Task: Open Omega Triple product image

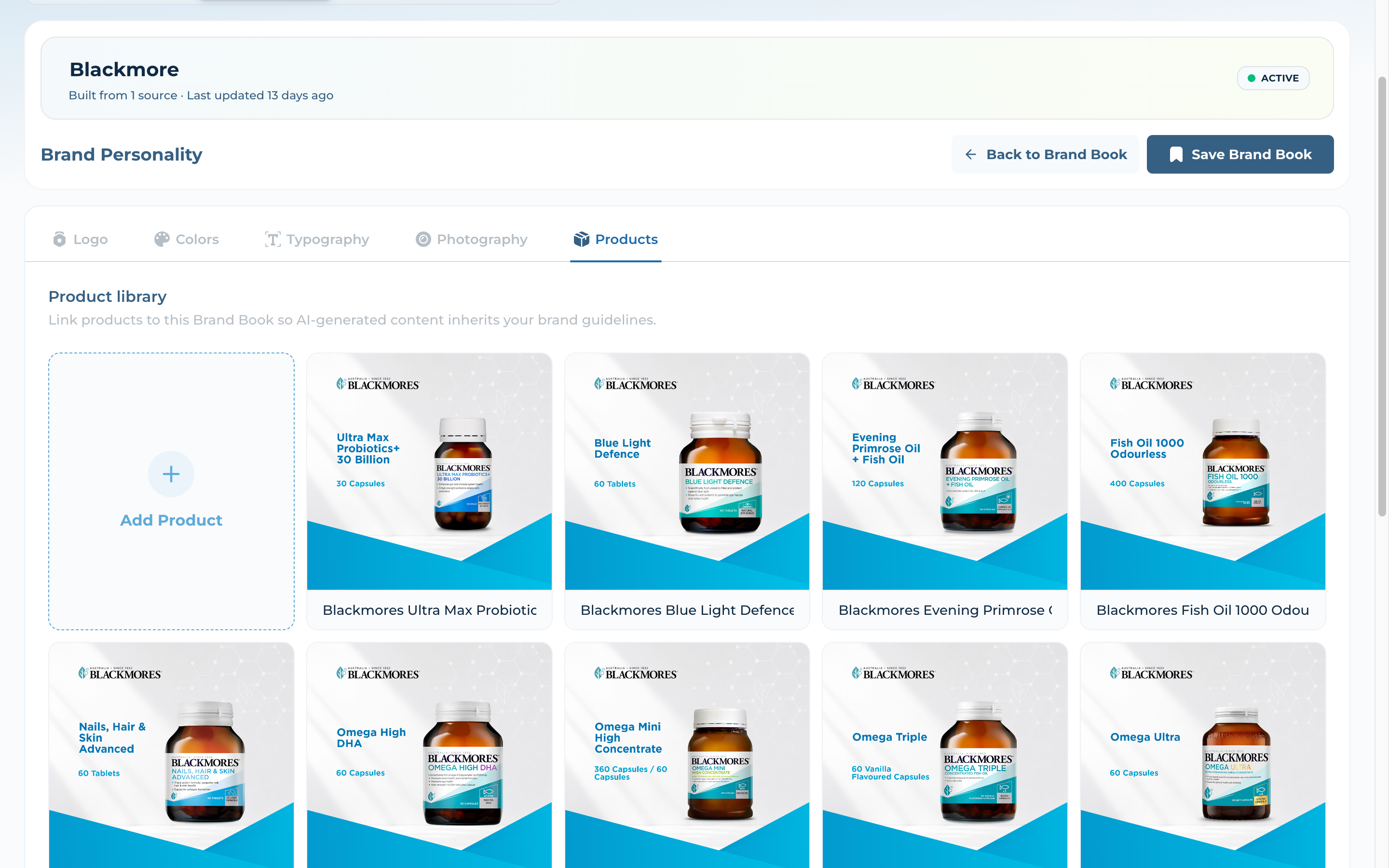Action: click(x=945, y=756)
